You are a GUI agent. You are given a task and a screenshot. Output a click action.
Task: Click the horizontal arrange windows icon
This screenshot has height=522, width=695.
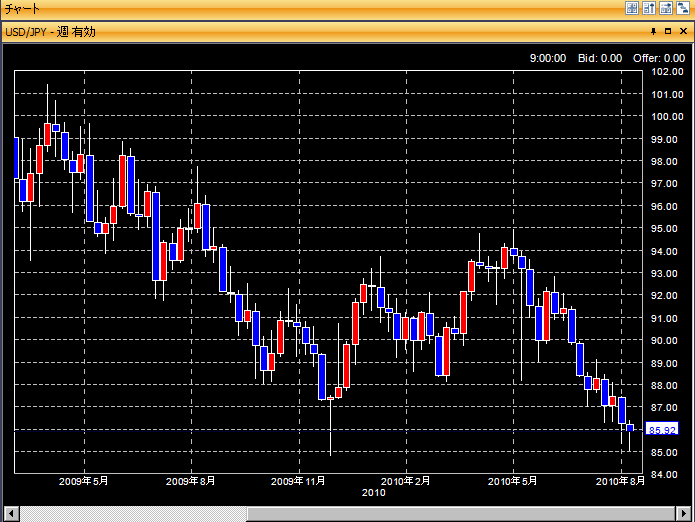point(665,8)
